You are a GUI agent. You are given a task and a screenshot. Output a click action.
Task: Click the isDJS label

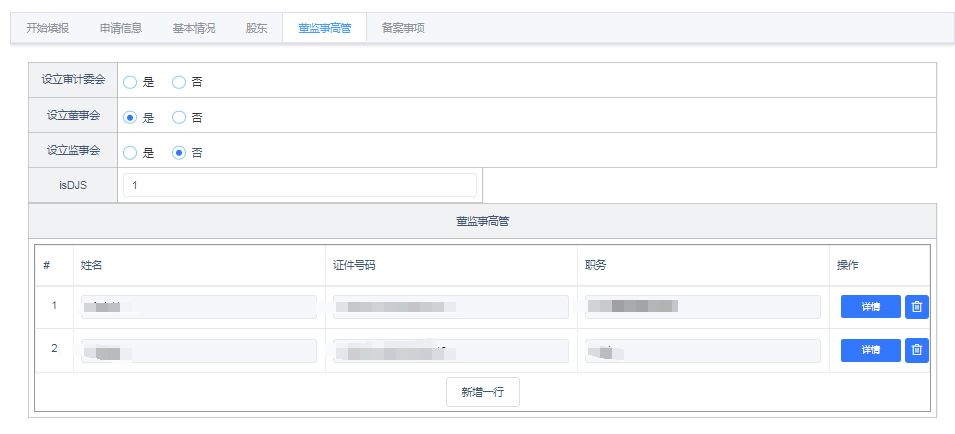[x=73, y=185]
